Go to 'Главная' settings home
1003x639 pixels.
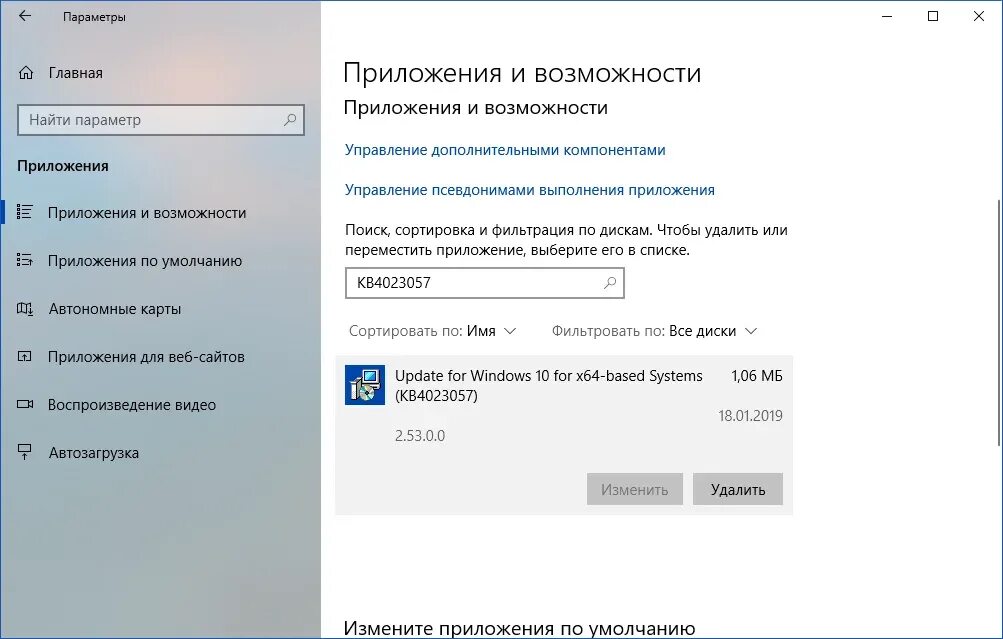click(x=75, y=73)
